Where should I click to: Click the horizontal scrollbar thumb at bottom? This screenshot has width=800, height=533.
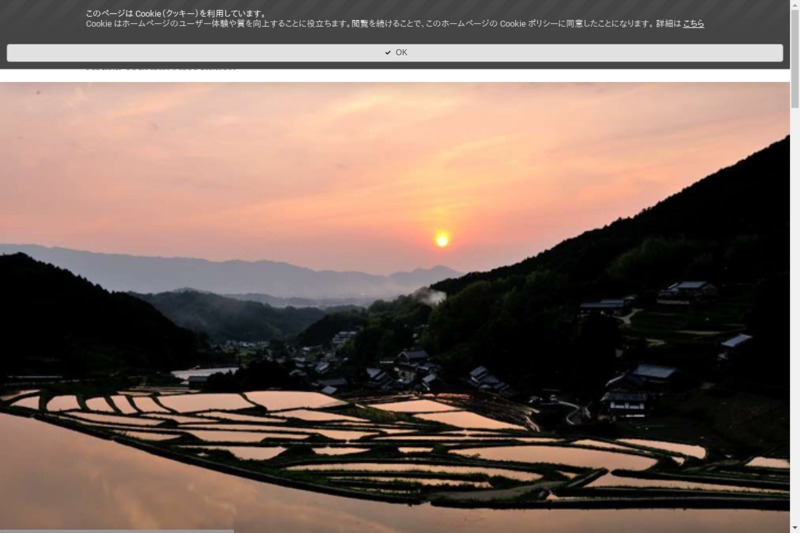click(x=116, y=530)
